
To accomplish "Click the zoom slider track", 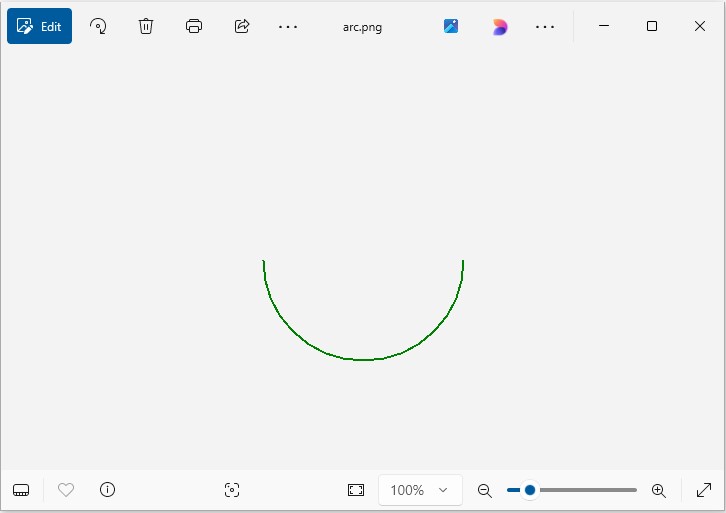I will tap(585, 490).
